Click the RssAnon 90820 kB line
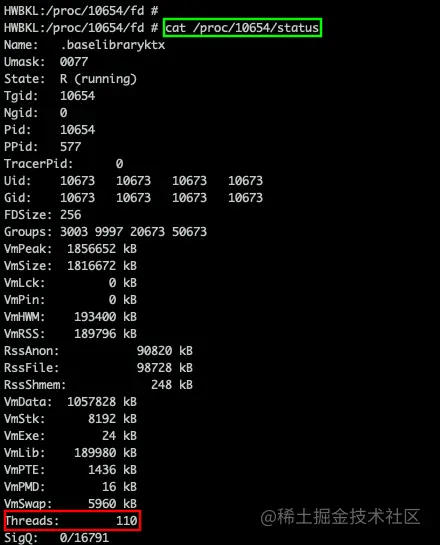 (98, 351)
